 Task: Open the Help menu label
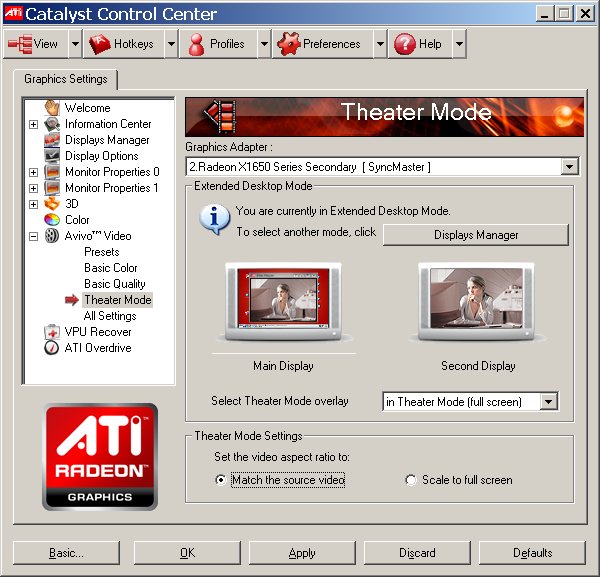(430, 44)
